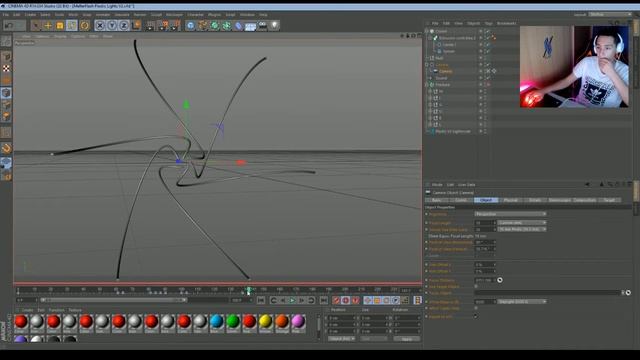Switch to the Basic tab in attributes

436,200
